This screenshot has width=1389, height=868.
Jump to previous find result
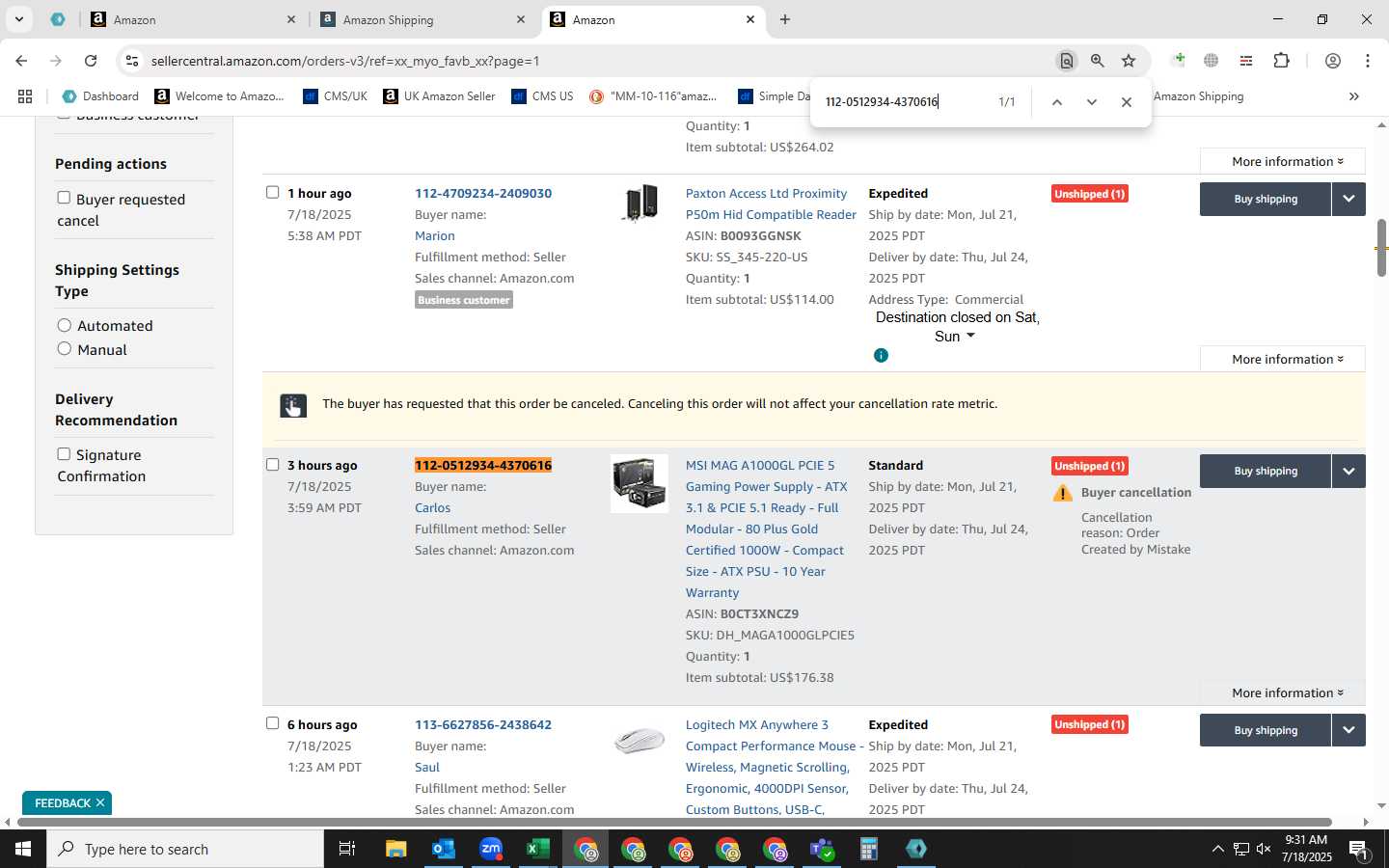click(x=1057, y=102)
